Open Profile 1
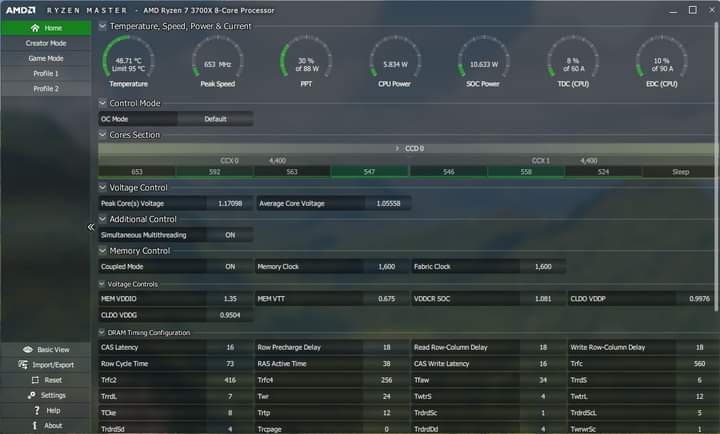Image resolution: width=720 pixels, height=434 pixels. tap(46, 73)
